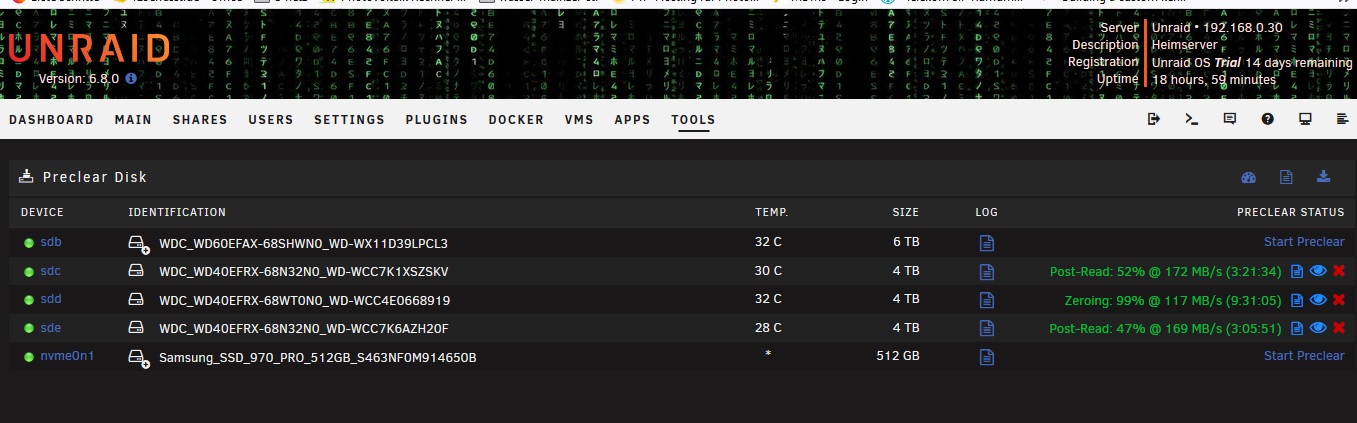1357x423 pixels.
Task: Start Preclear on the sdb disk
Action: (x=1304, y=242)
